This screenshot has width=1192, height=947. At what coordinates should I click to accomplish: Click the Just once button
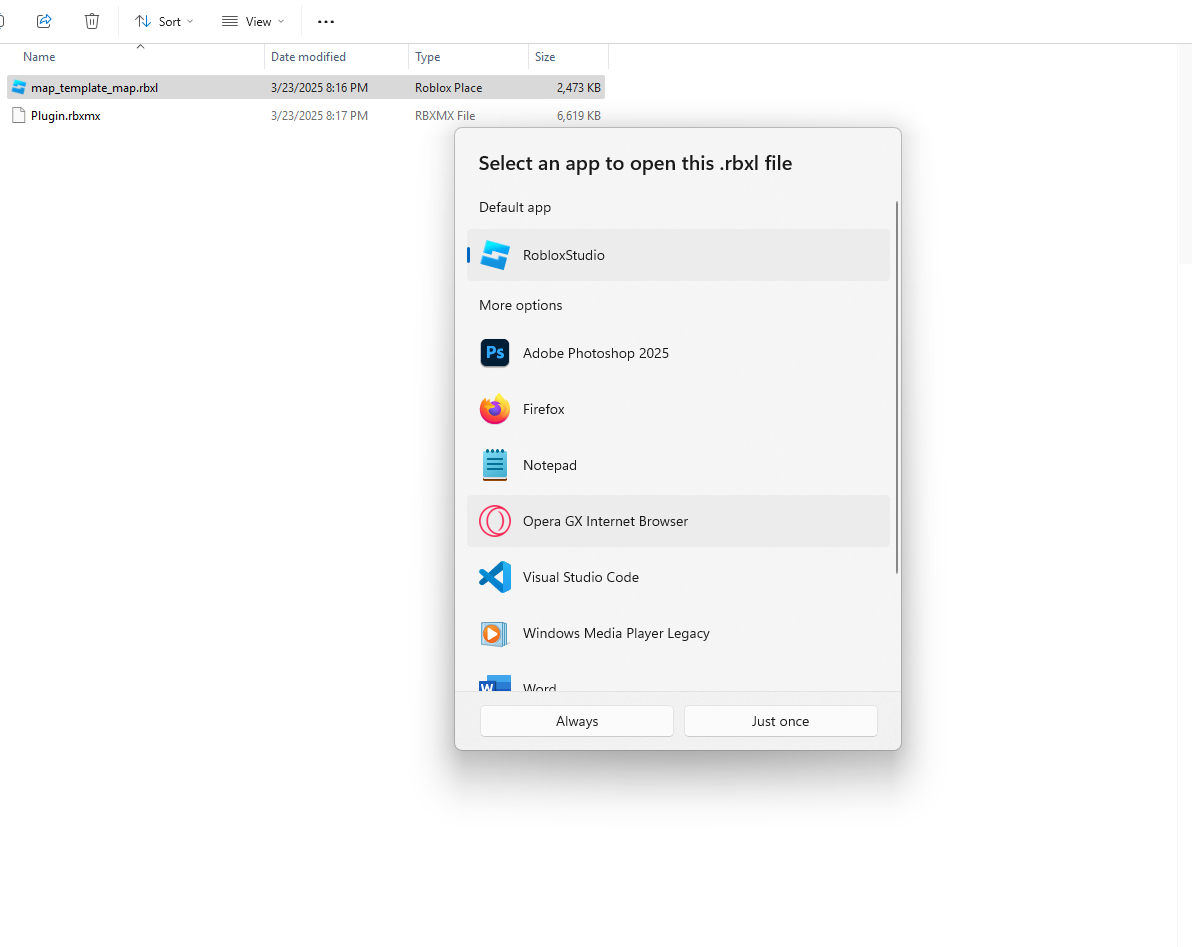click(781, 721)
